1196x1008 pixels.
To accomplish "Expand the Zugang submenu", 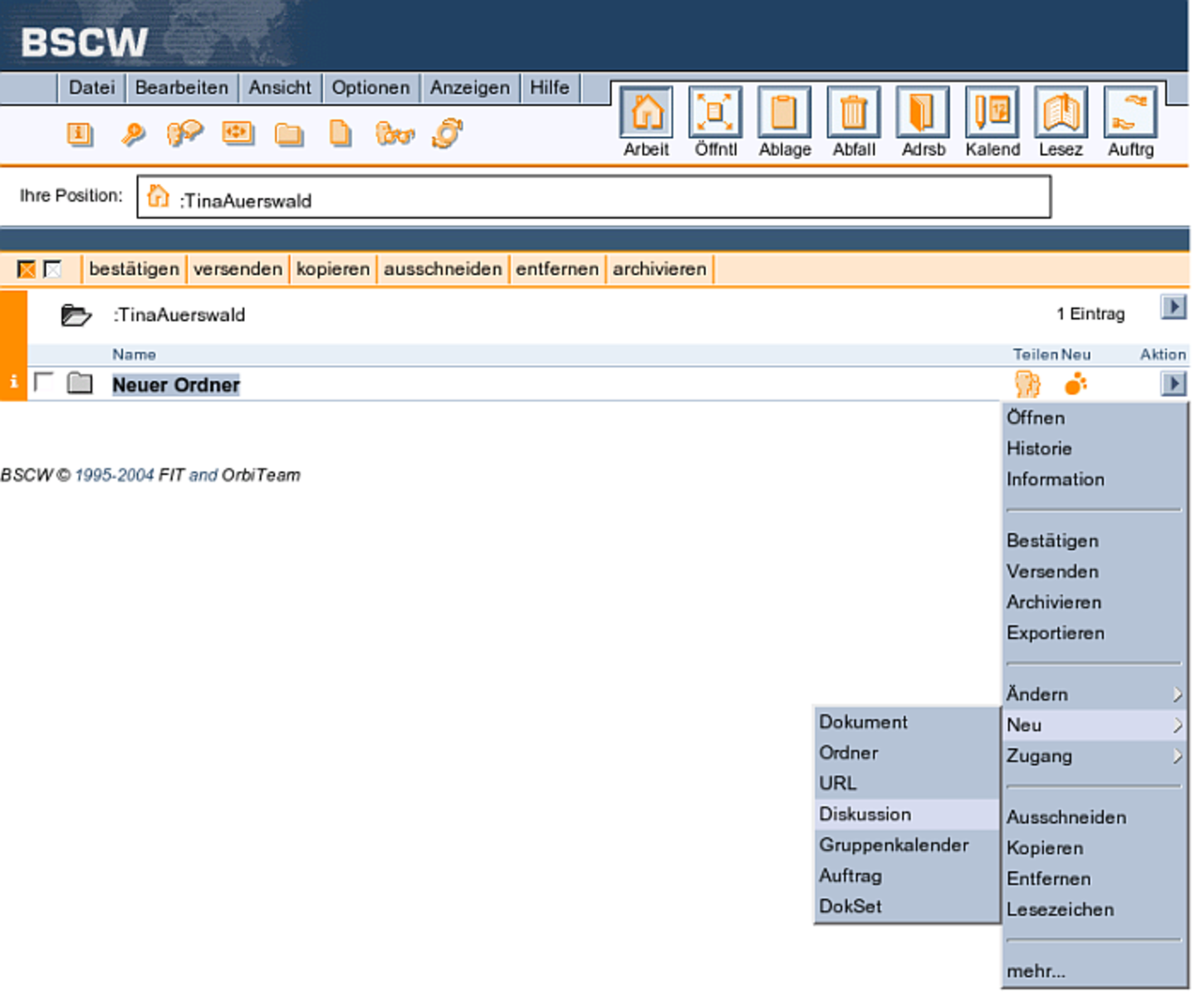I will click(x=1095, y=756).
